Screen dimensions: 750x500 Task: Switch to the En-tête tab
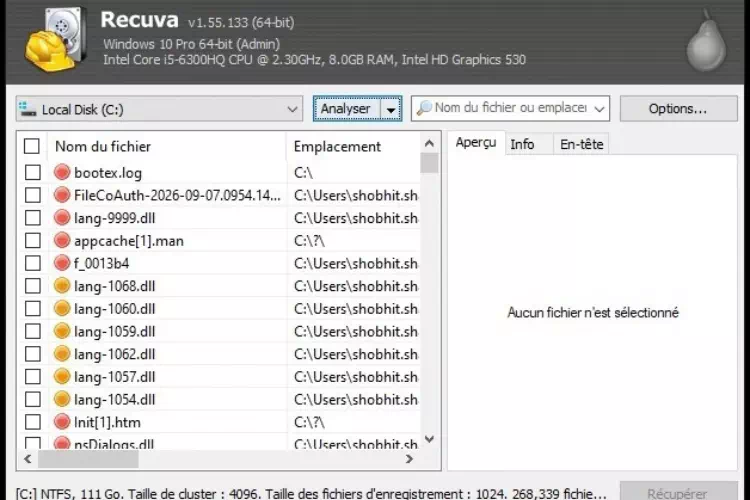pyautogui.click(x=582, y=144)
